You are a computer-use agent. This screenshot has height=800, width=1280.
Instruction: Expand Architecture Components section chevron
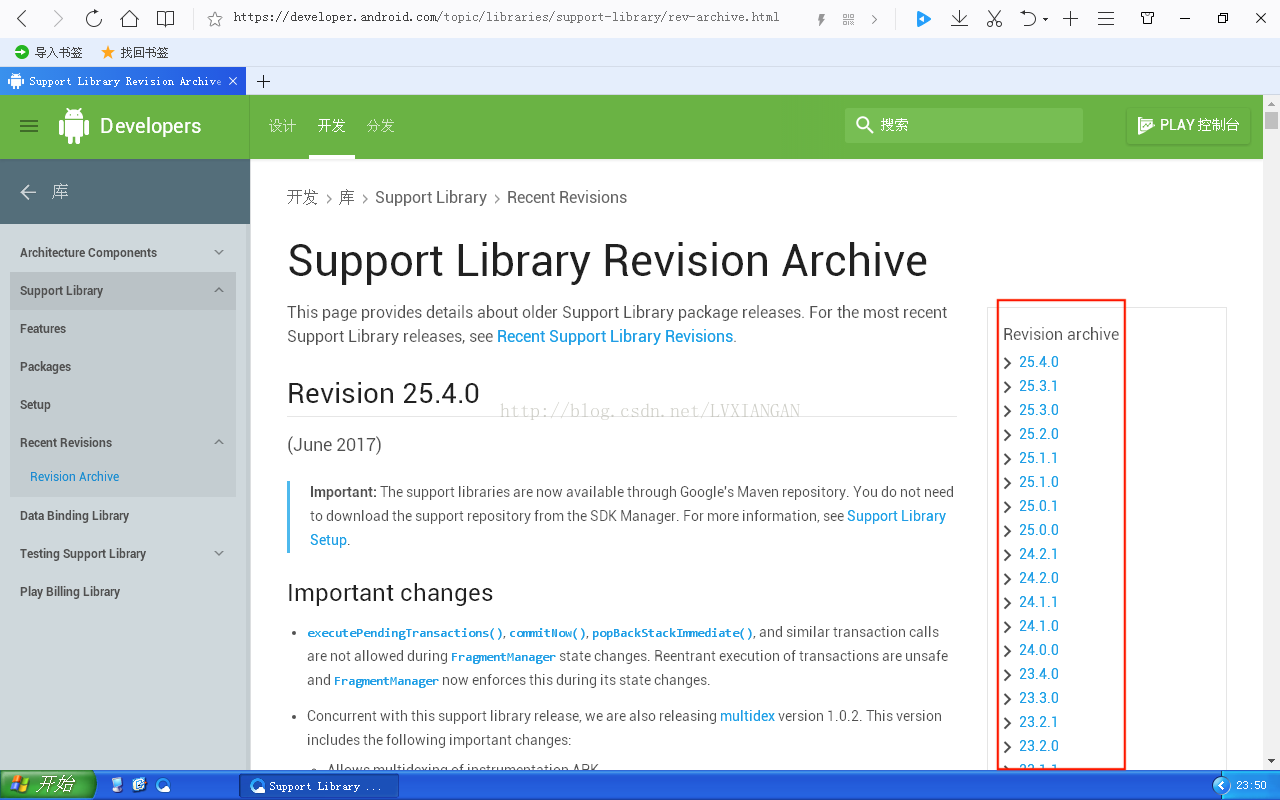pos(219,253)
